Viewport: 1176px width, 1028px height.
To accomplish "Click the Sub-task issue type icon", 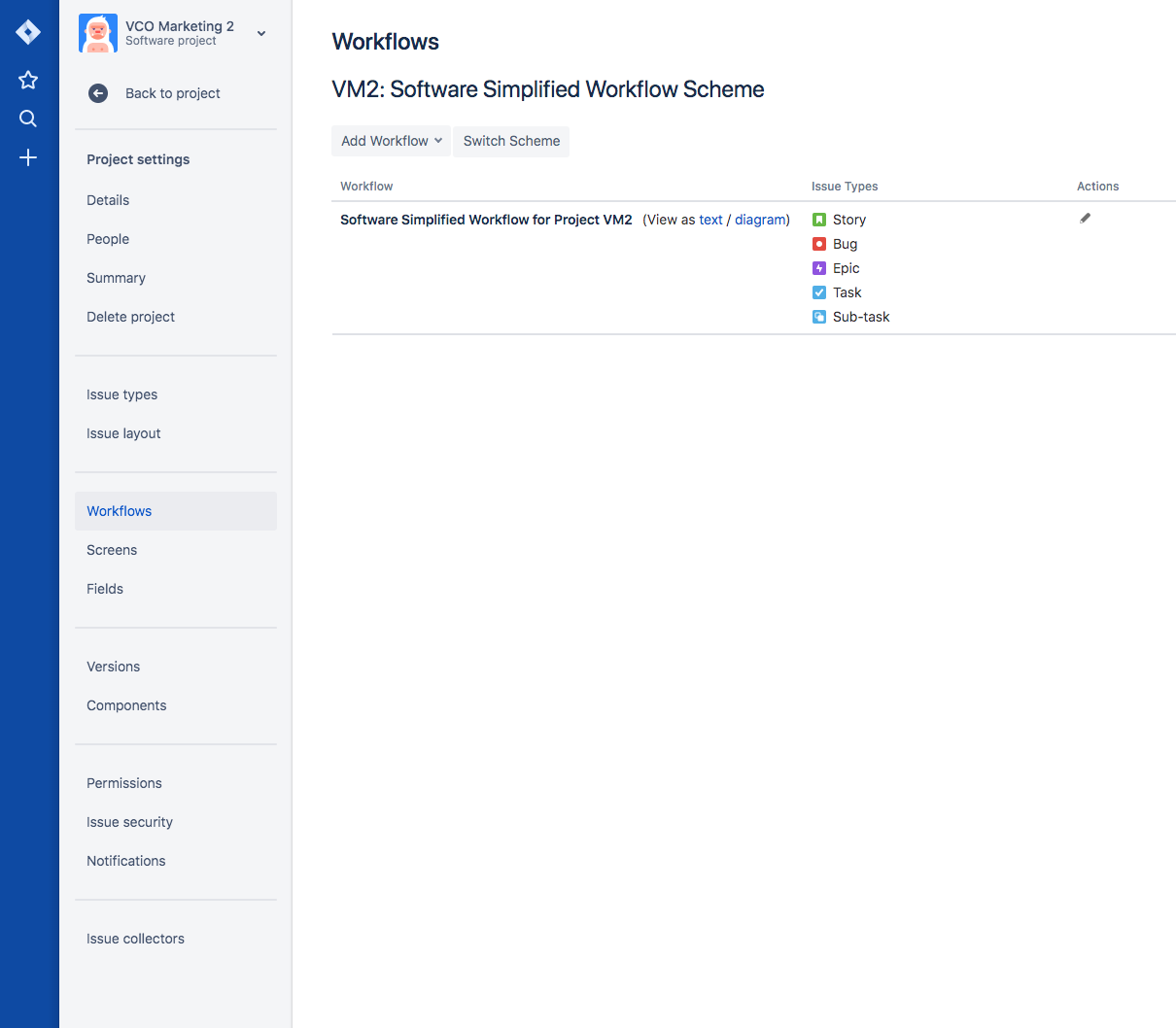I will [x=819, y=317].
